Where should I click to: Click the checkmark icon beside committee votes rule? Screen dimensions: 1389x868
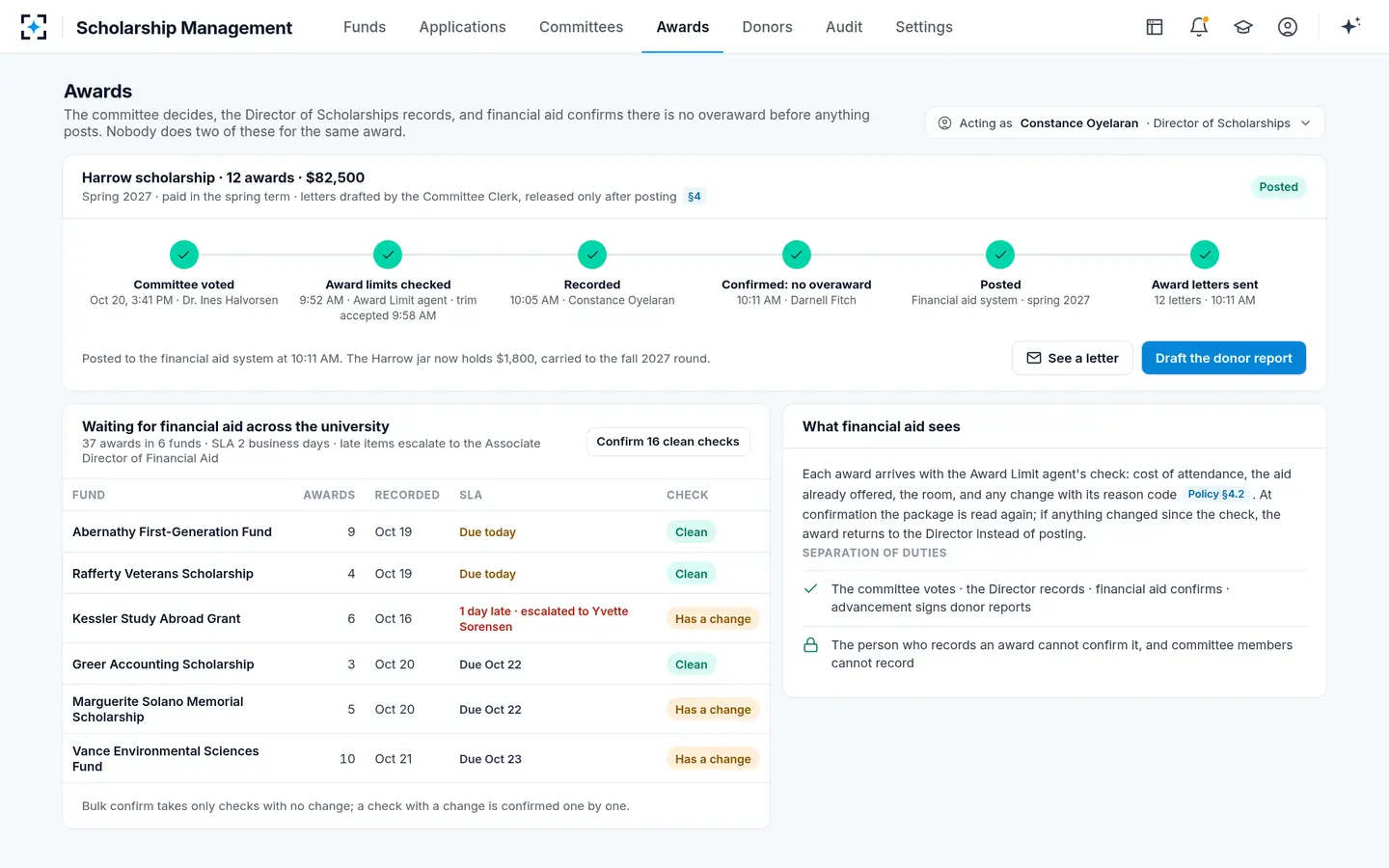pos(811,588)
